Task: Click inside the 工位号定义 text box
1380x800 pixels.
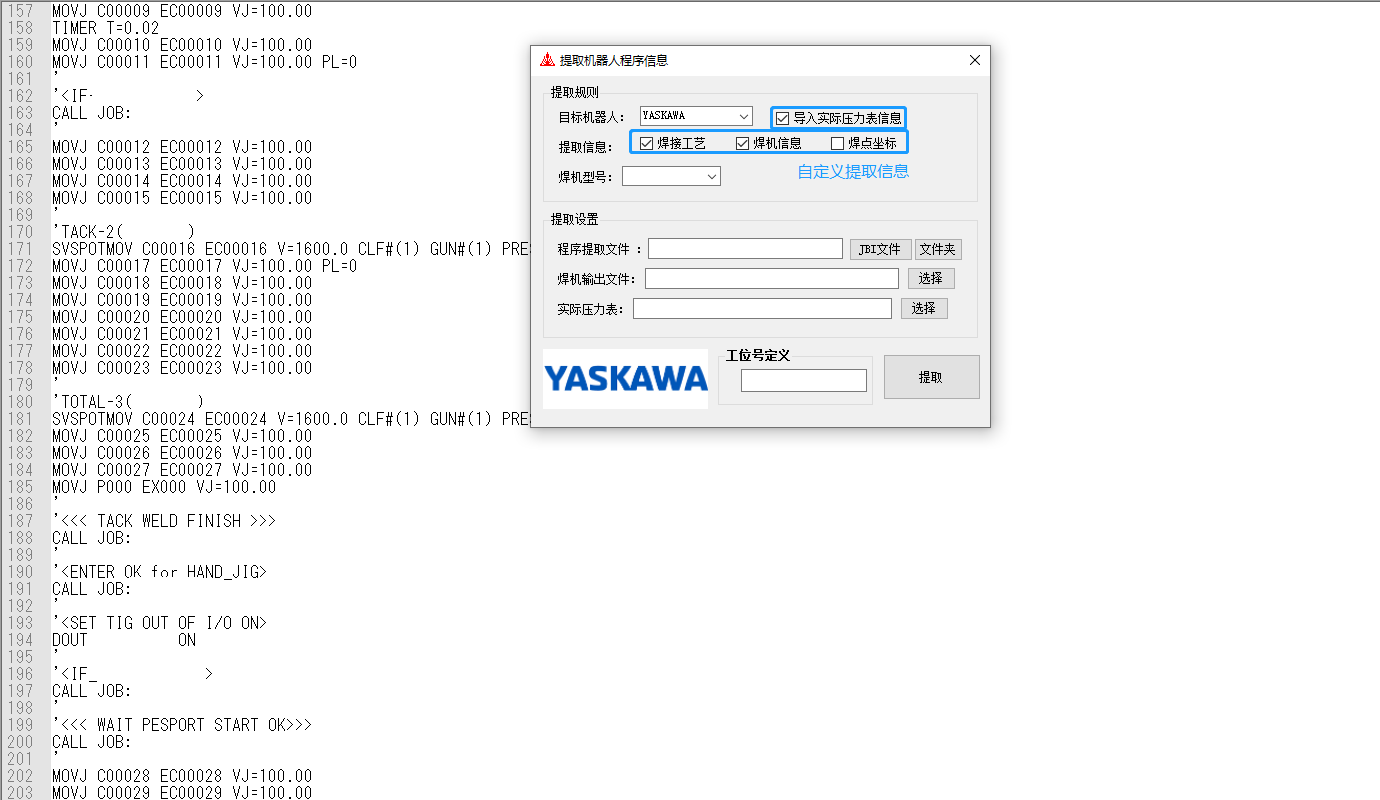Action: click(x=804, y=380)
